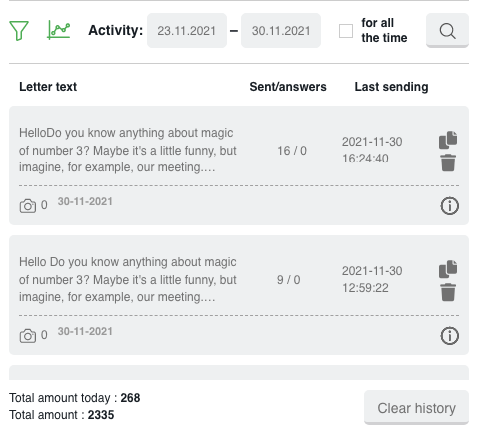Delete the letter sent at 12:59:22
The height and width of the screenshot is (435, 483).
[448, 292]
